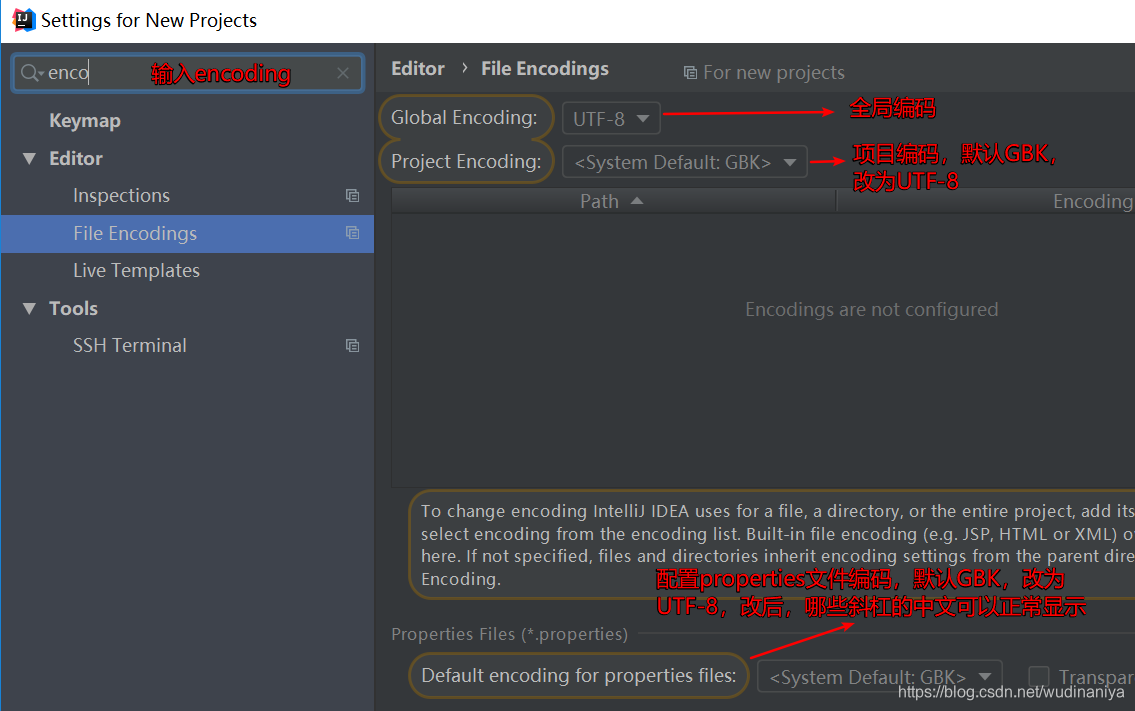This screenshot has height=711, width=1135.
Task: Toggle the Transparent conversion checkbox
Action: coord(1039,676)
